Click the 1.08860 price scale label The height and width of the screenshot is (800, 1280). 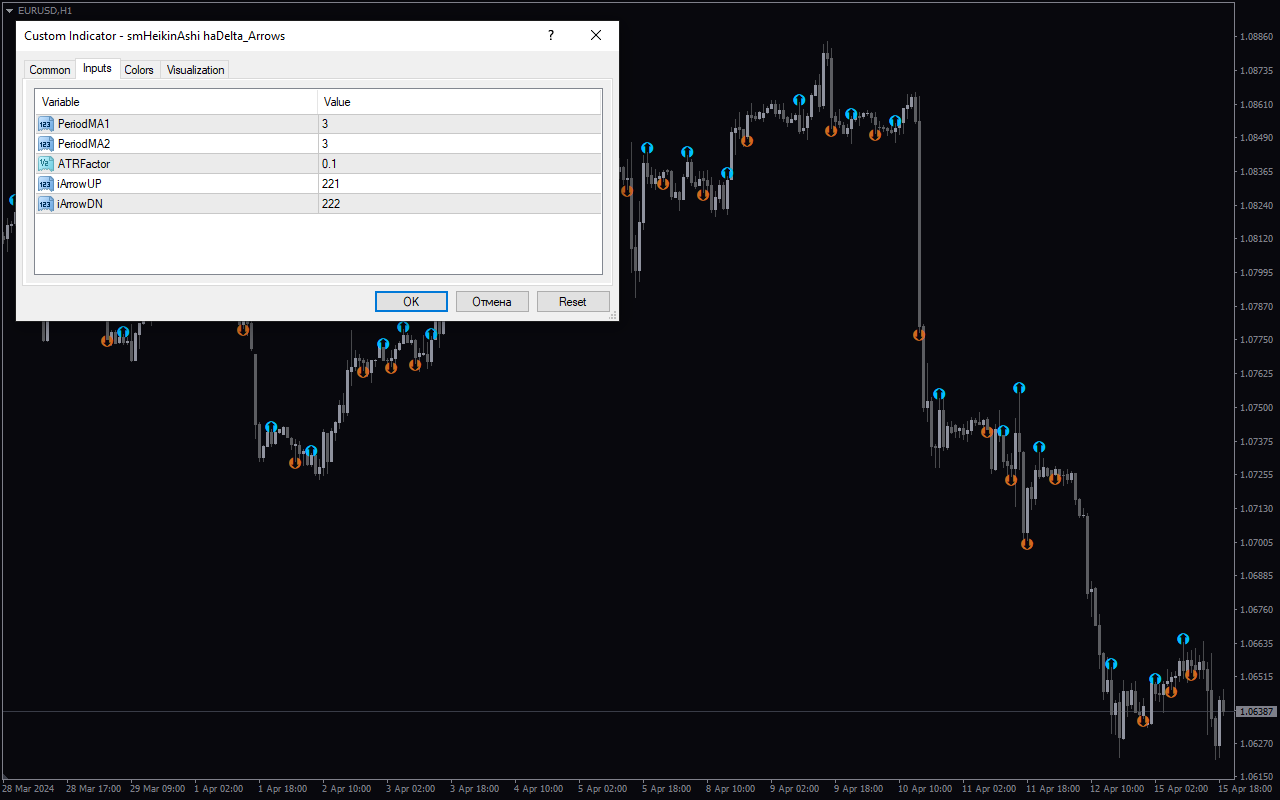pyautogui.click(x=1255, y=37)
